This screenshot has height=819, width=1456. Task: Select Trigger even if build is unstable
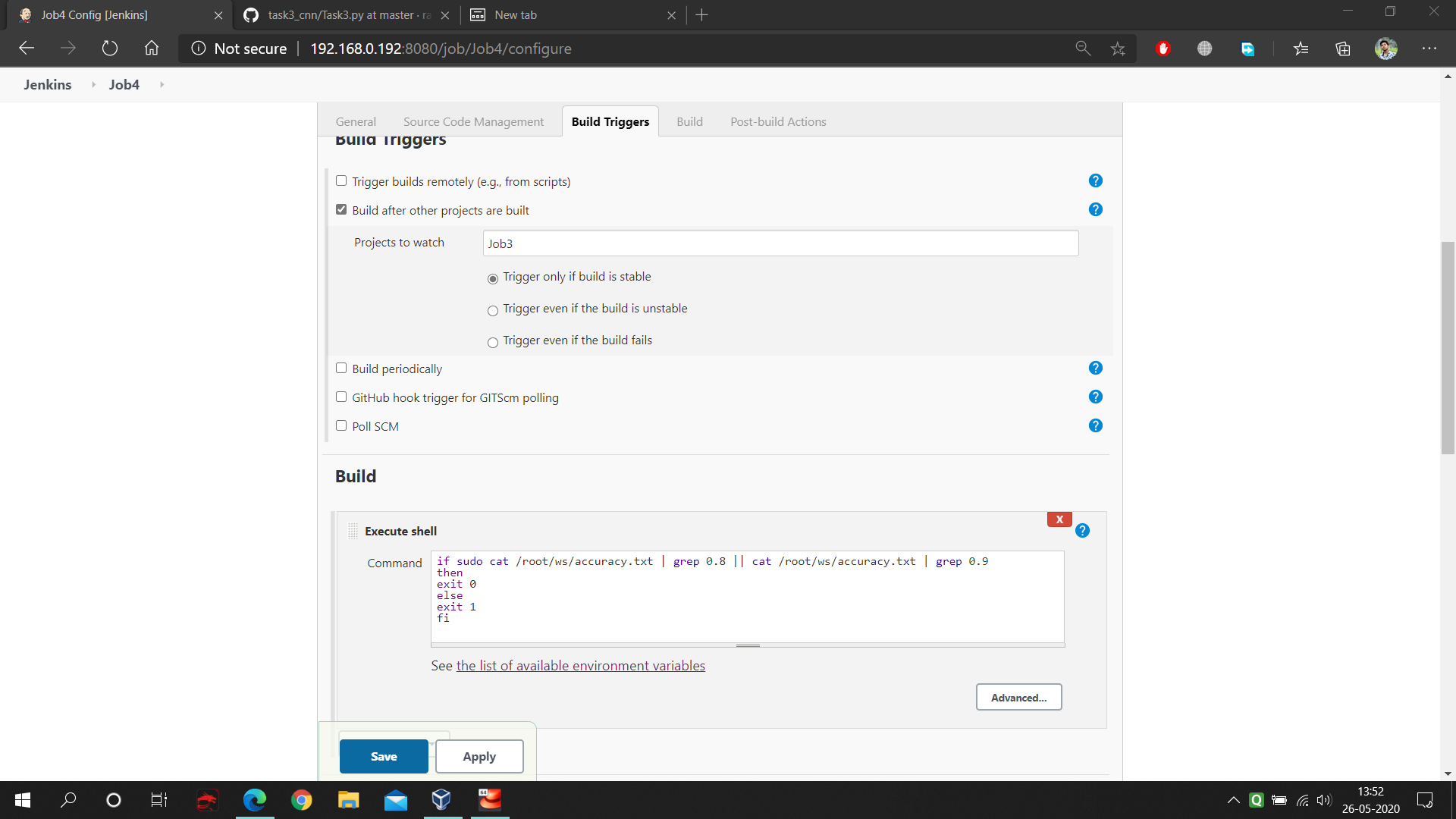[493, 310]
